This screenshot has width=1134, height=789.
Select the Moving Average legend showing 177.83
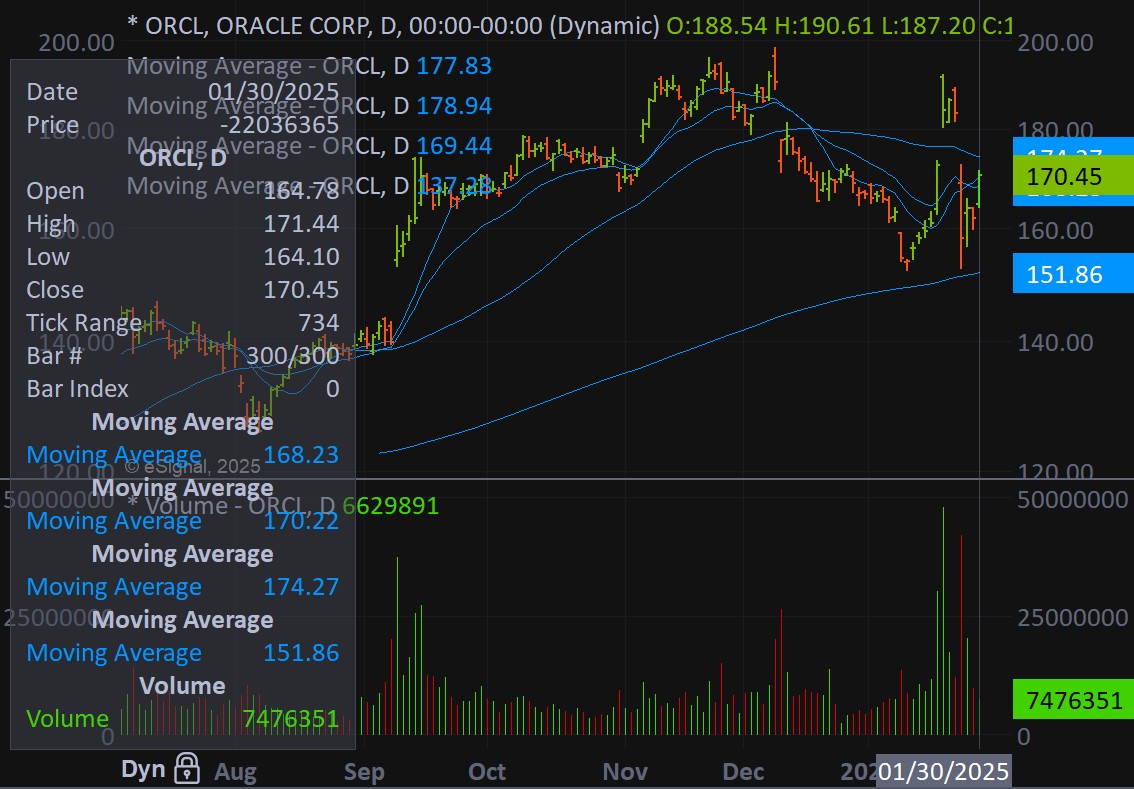309,66
